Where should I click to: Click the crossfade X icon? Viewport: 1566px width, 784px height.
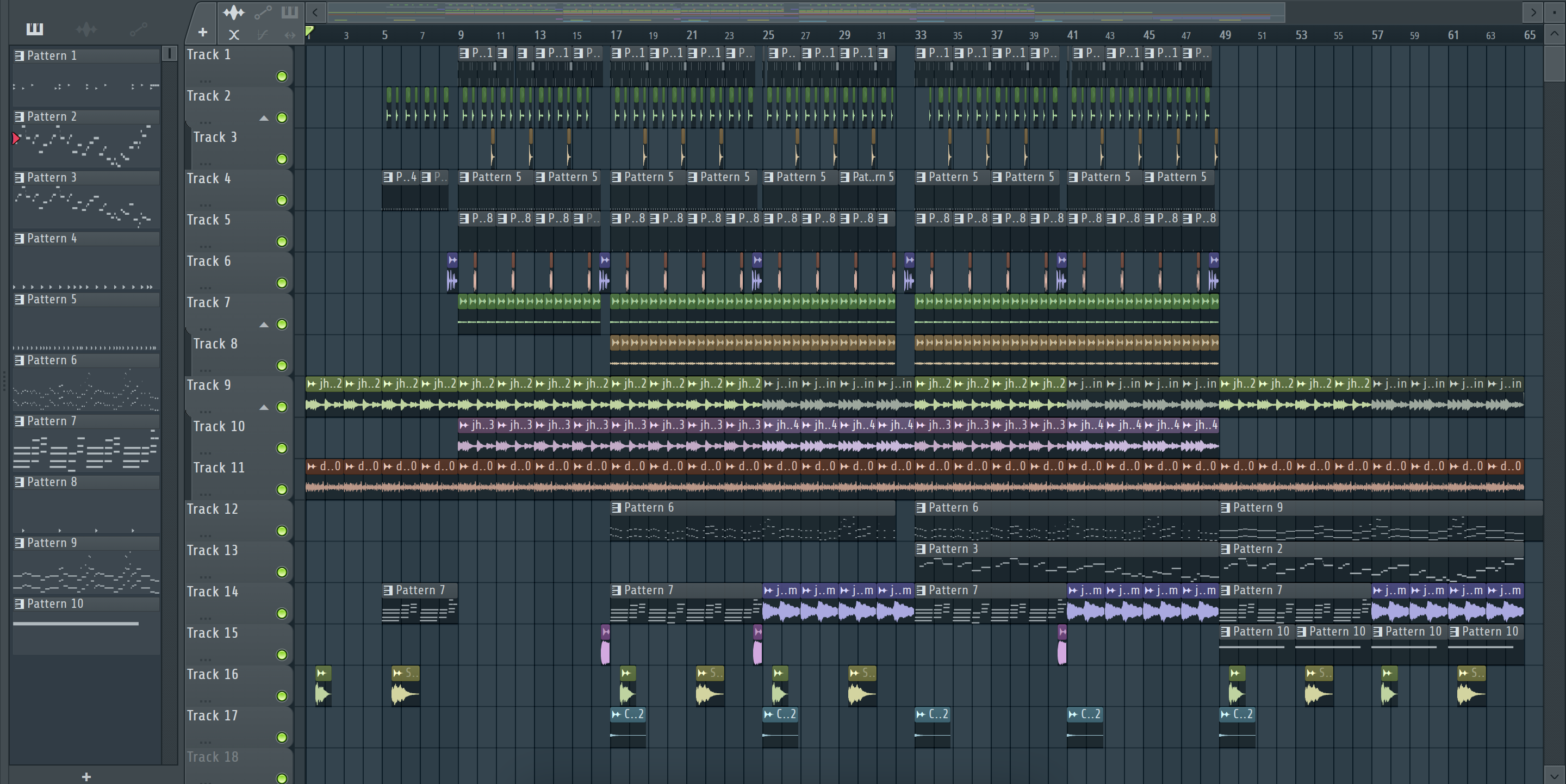tap(233, 35)
